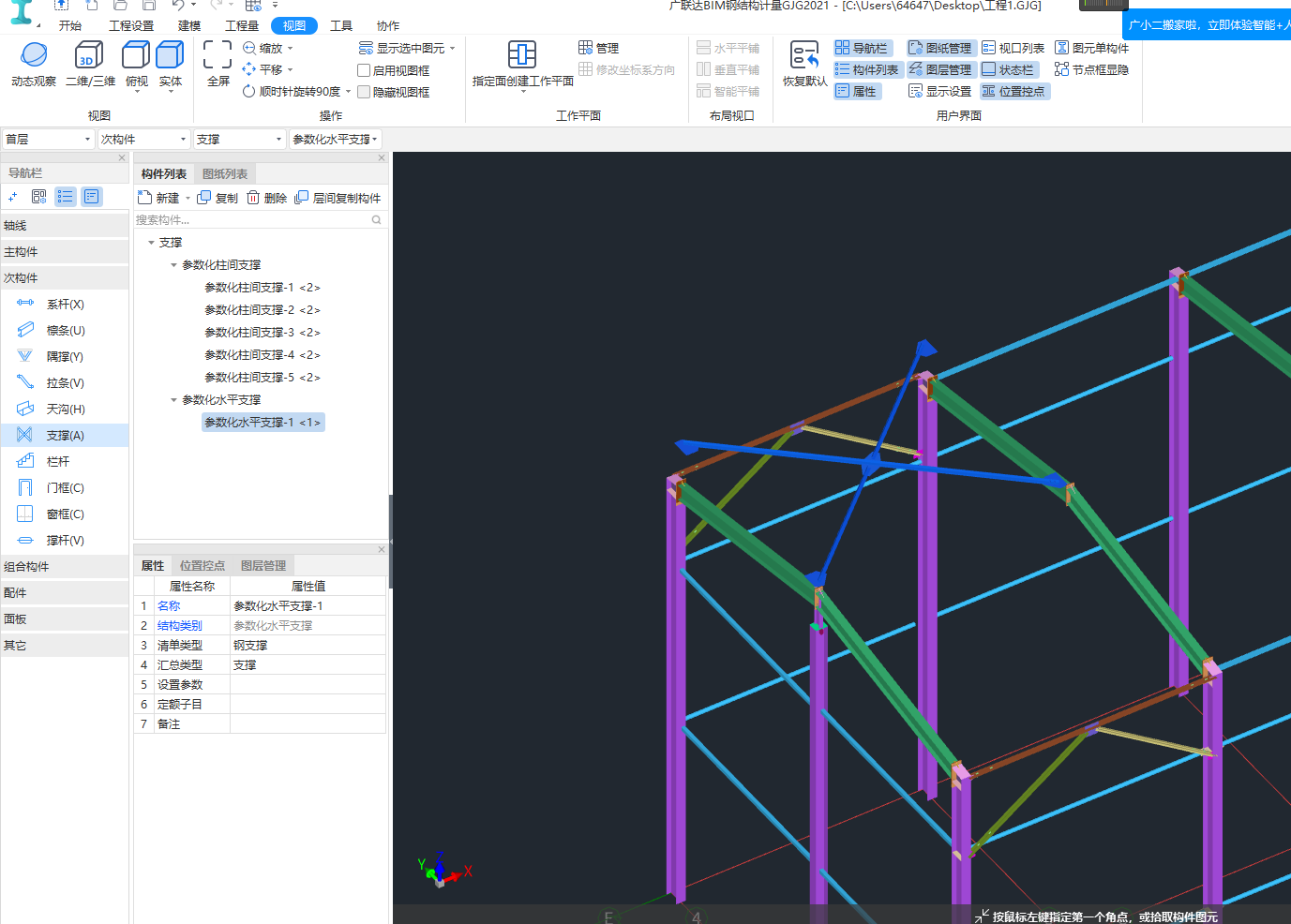Click 删除 delete component button
This screenshot has width=1291, height=924.
click(x=267, y=198)
